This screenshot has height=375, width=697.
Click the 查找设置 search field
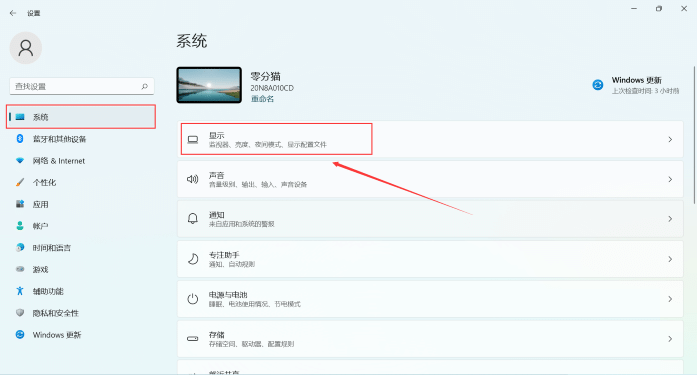(82, 86)
